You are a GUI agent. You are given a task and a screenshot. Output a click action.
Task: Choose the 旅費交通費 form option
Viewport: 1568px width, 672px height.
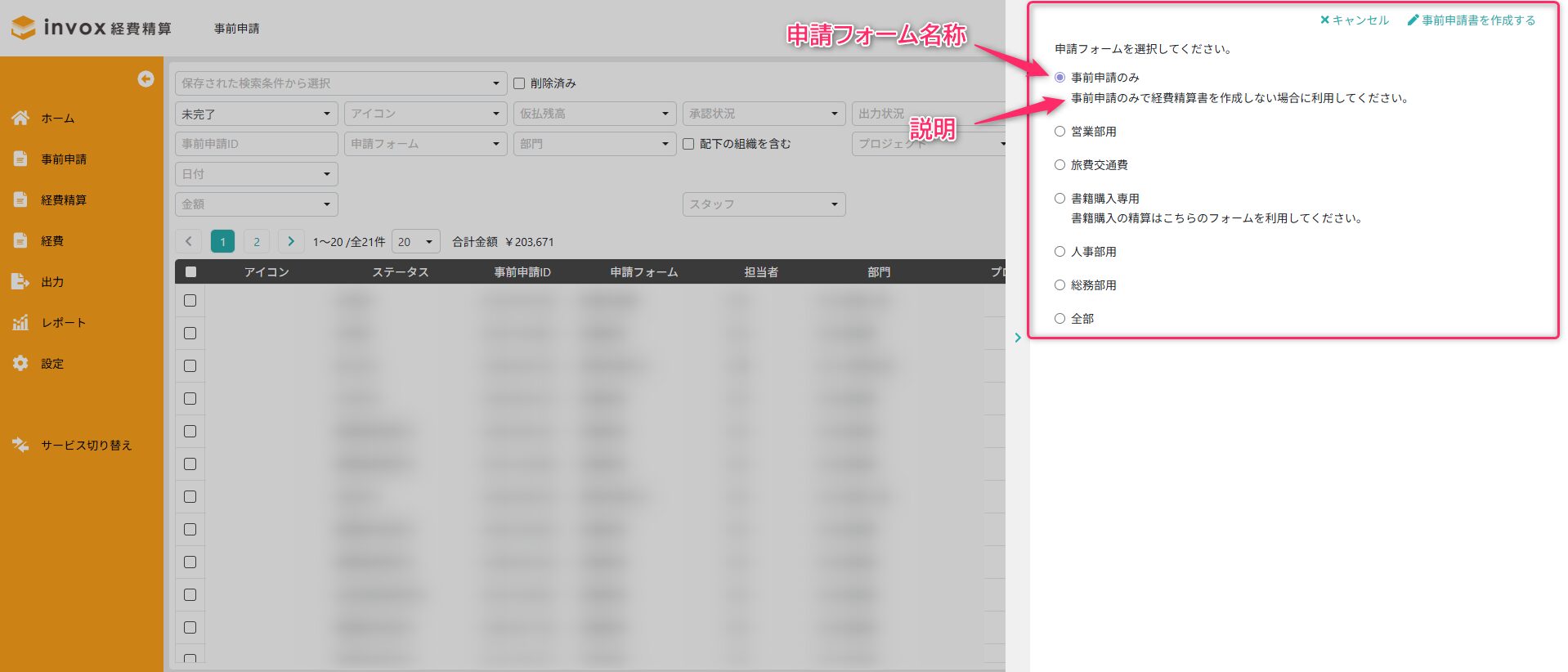pos(1060,165)
